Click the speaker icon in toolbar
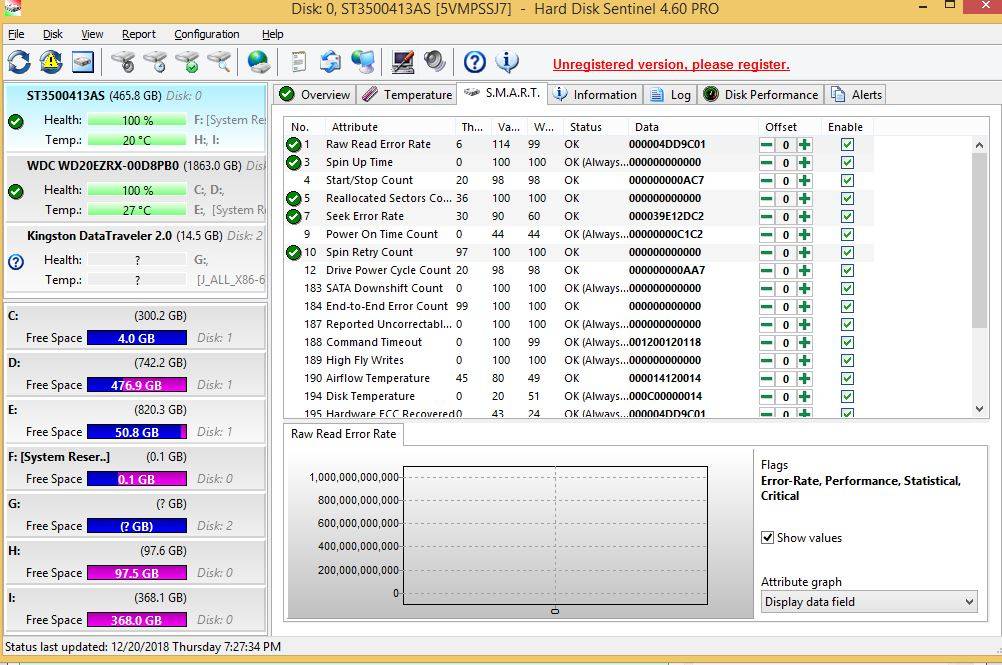Viewport: 1002px width, 665px height. (434, 63)
